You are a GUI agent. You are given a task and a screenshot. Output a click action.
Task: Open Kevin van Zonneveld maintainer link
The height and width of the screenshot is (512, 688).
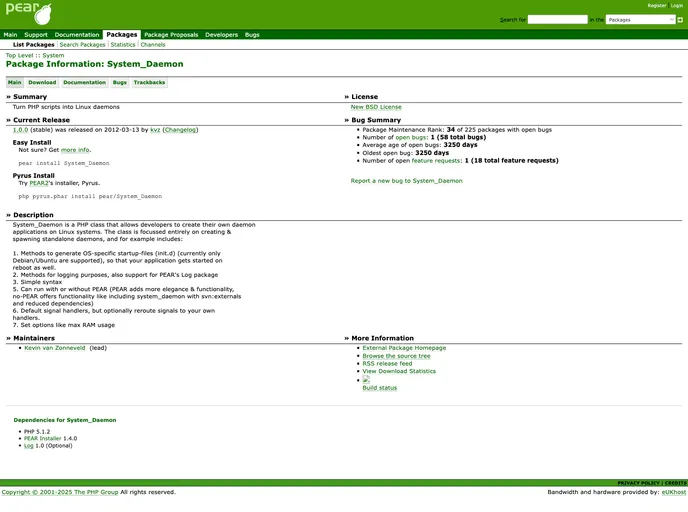tap(55, 348)
